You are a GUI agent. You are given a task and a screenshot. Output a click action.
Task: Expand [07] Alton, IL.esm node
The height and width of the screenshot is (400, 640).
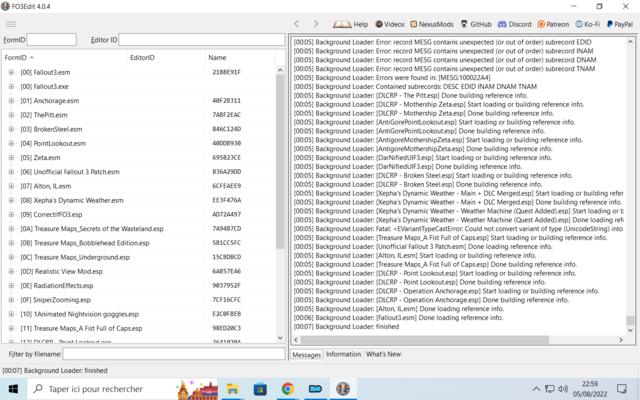[x=11, y=186]
